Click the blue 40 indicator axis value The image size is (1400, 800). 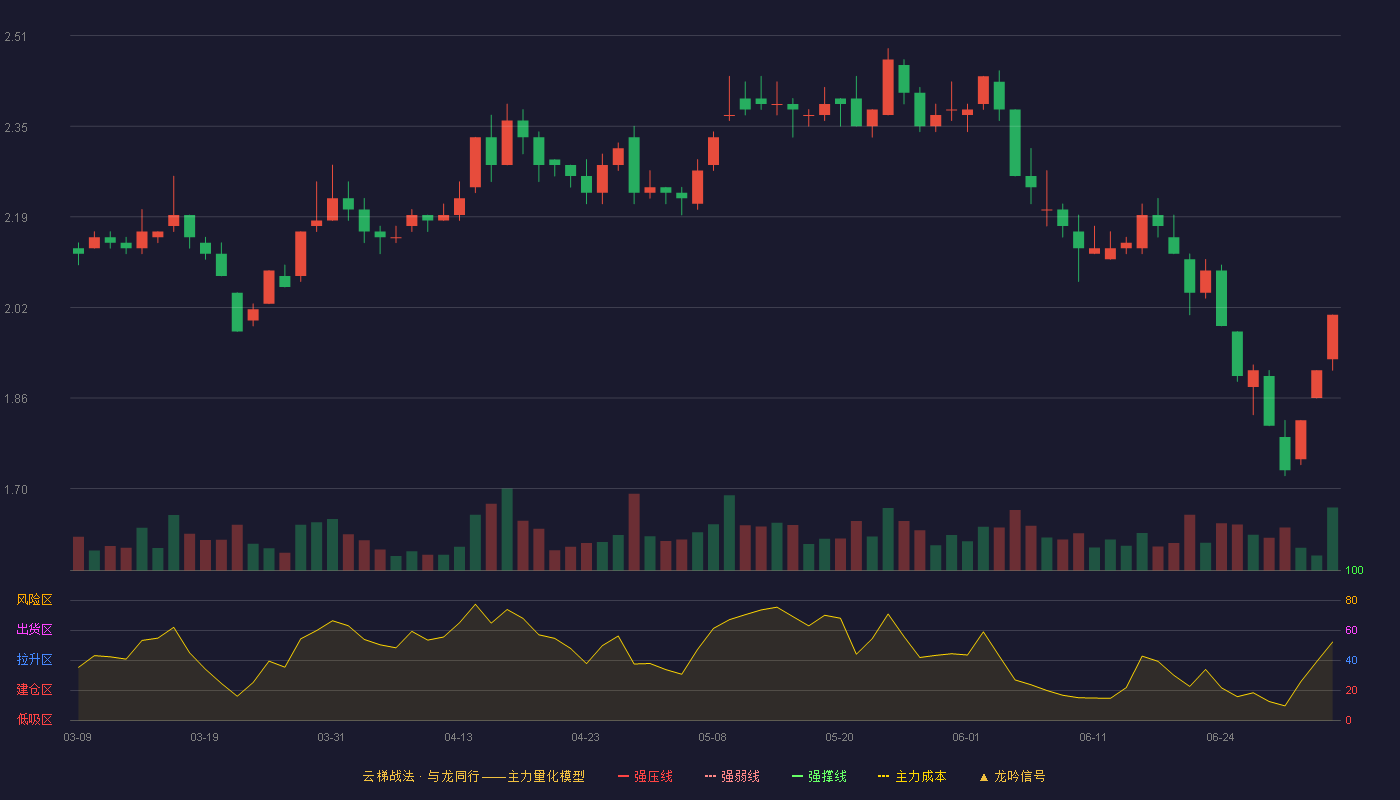tap(1351, 660)
